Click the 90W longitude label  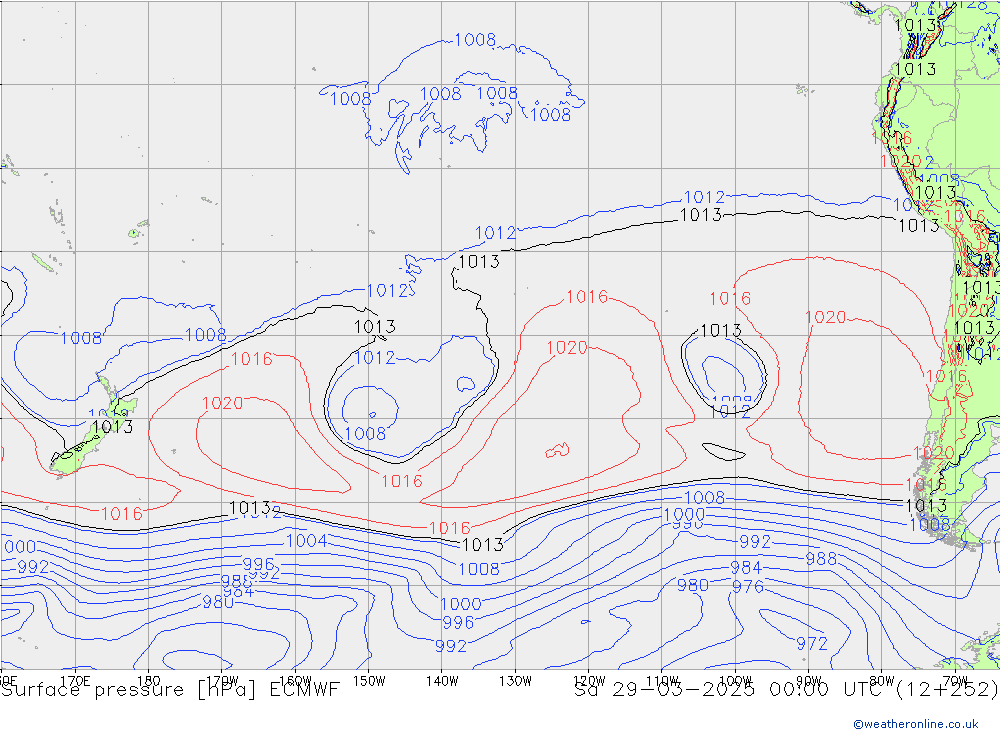tap(809, 681)
